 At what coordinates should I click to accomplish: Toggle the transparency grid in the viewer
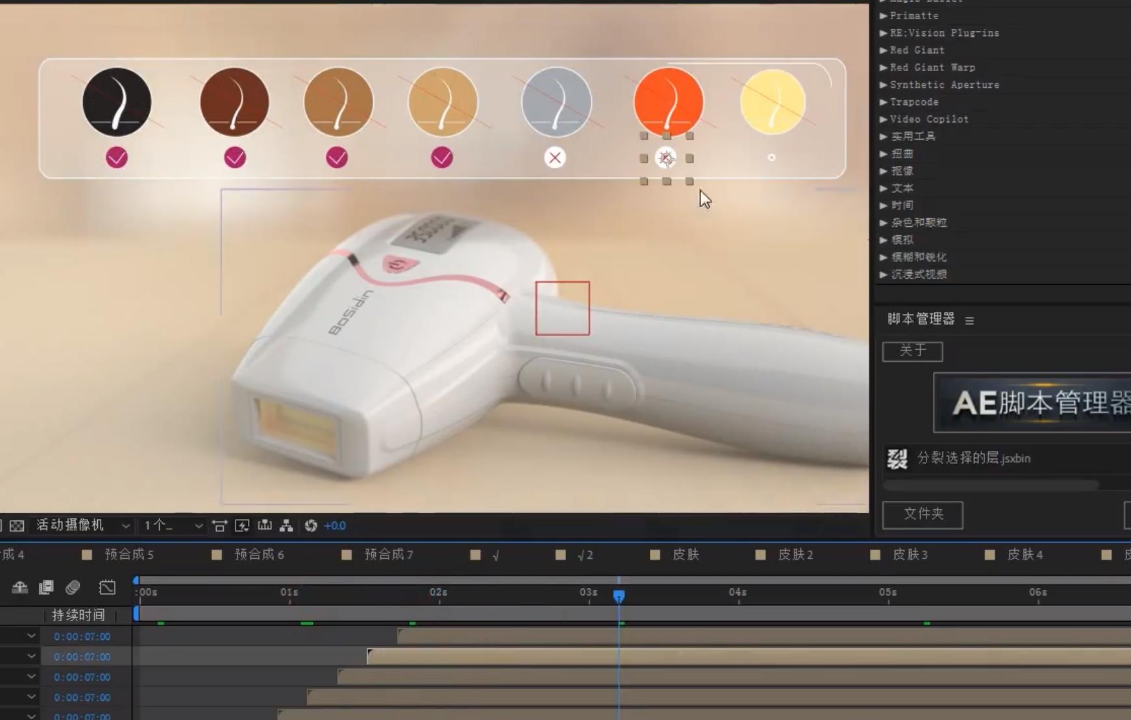pyautogui.click(x=17, y=526)
